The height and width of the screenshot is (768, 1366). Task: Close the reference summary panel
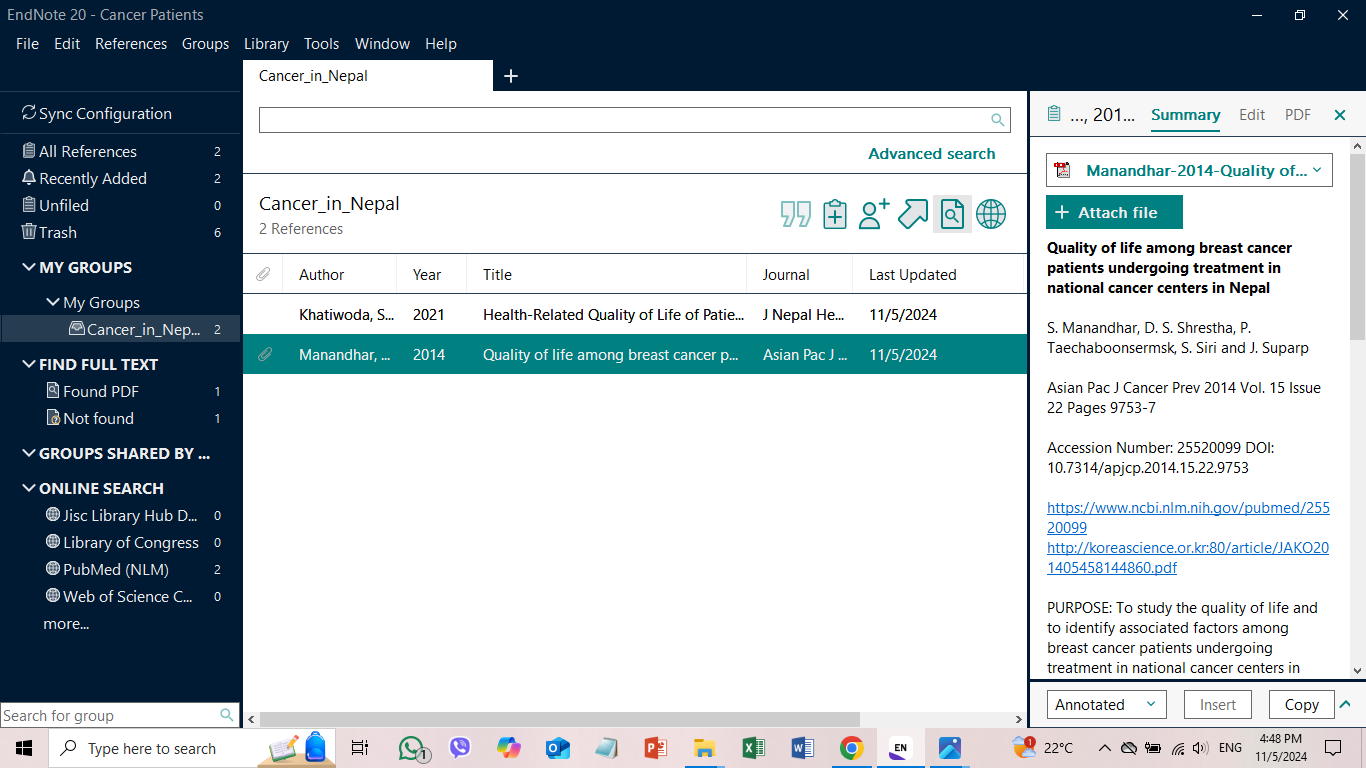tap(1340, 115)
